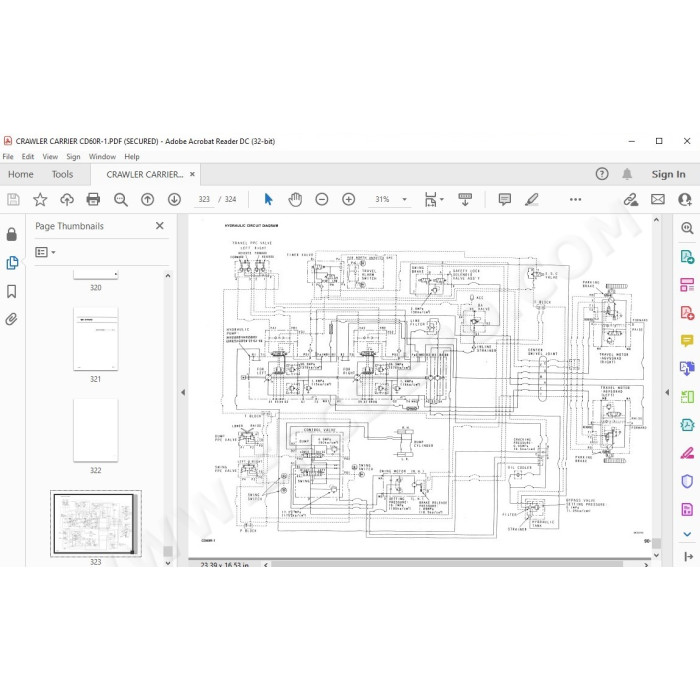
Task: Zoom in with the plus icon
Action: pos(348,199)
